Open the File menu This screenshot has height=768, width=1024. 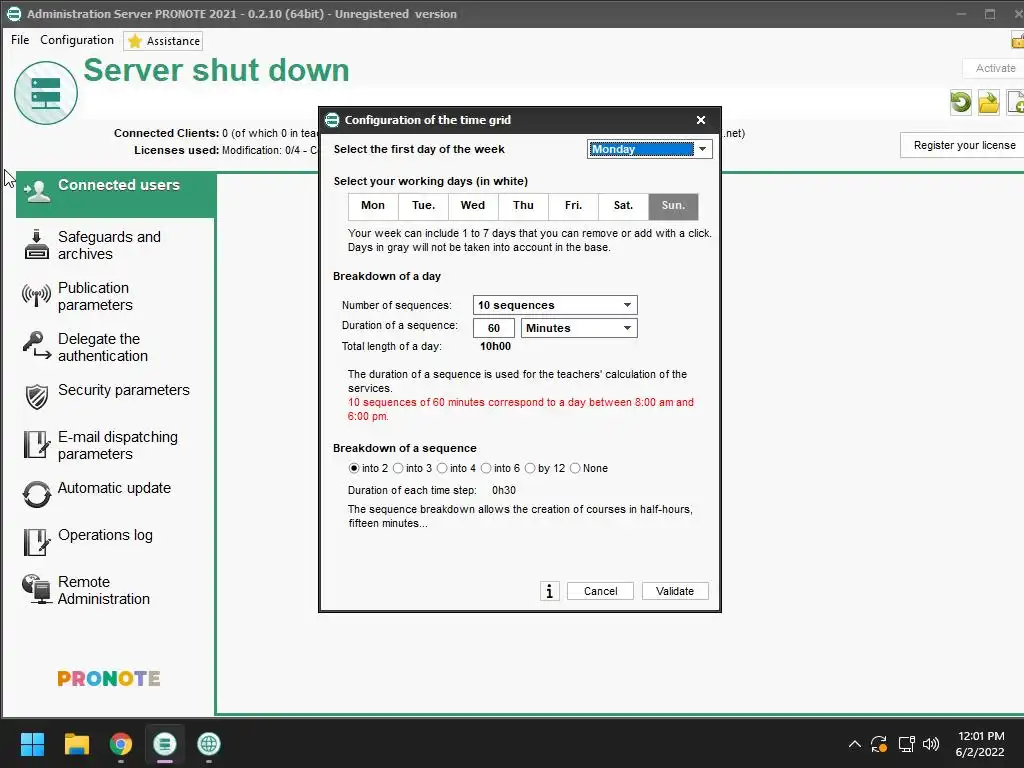click(x=20, y=40)
